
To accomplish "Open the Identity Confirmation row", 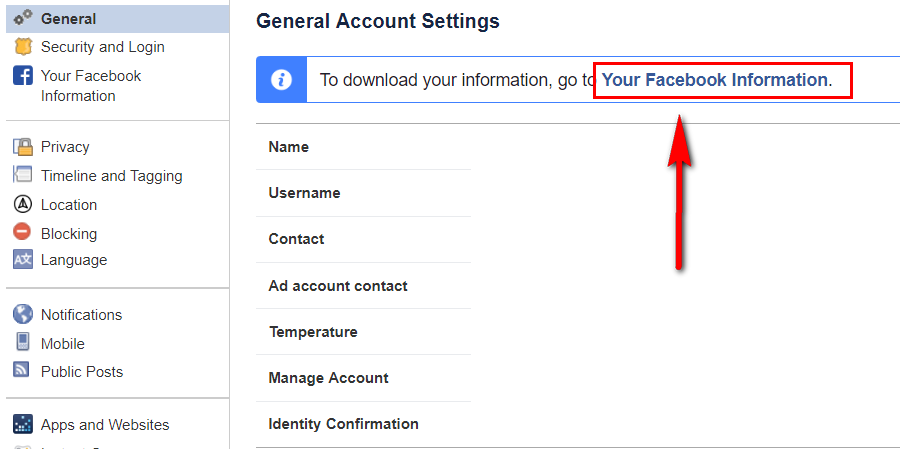I will [363, 424].
